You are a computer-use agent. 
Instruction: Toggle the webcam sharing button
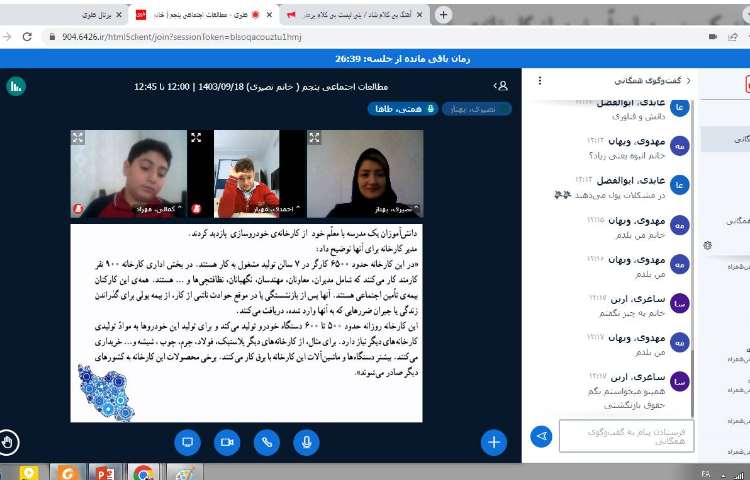[x=226, y=441]
